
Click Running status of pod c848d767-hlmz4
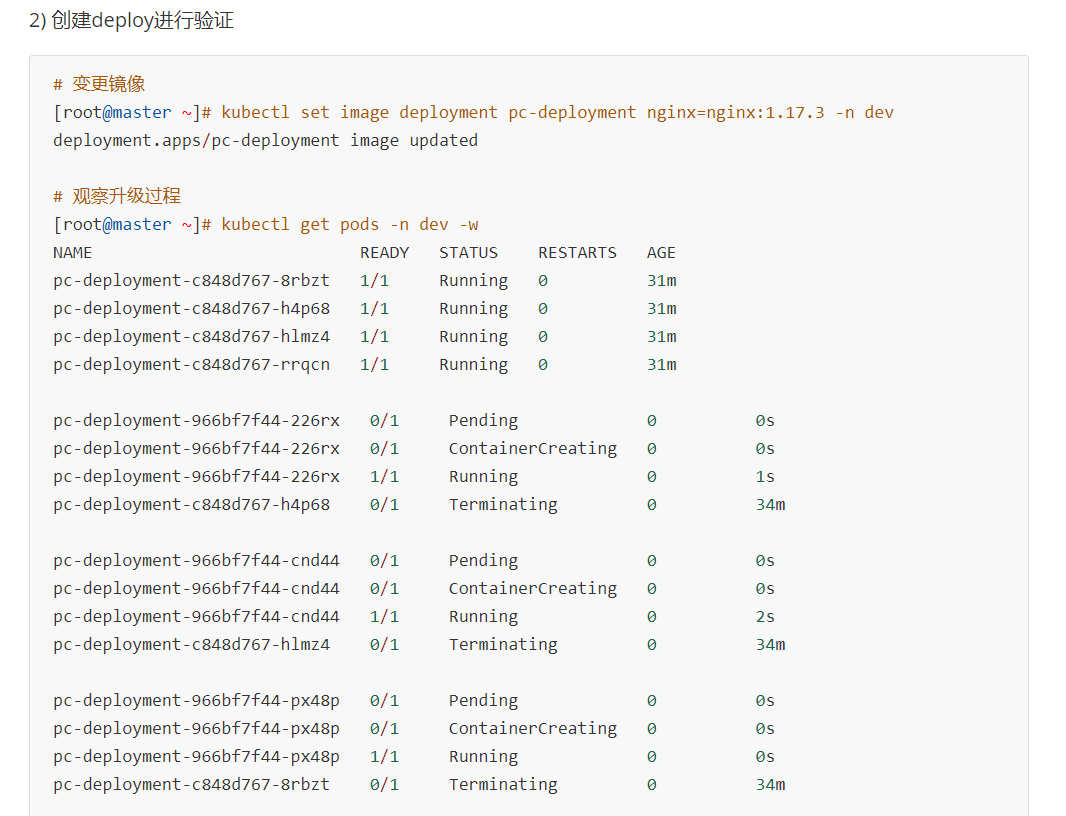[473, 337]
